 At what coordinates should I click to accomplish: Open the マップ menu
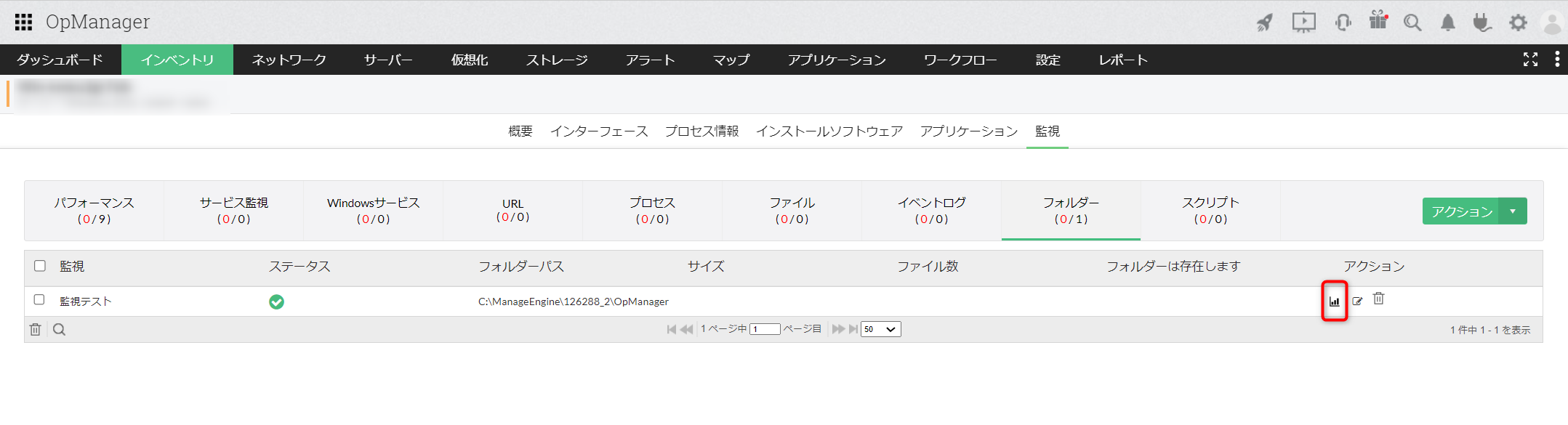[731, 60]
